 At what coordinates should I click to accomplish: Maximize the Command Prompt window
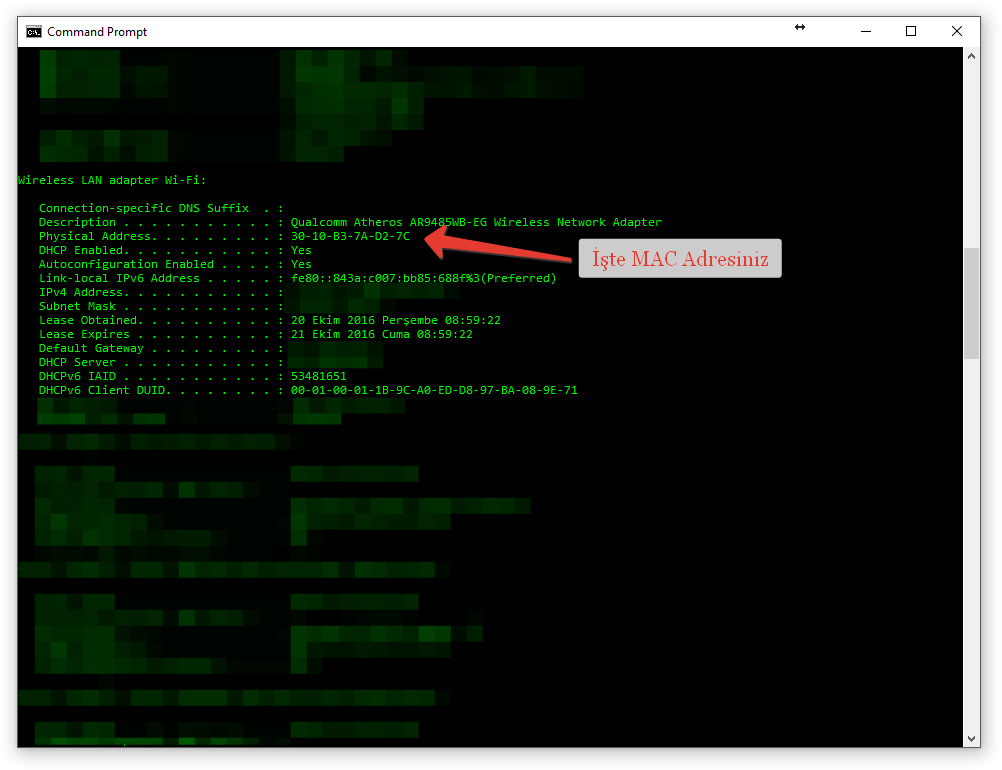tap(911, 32)
